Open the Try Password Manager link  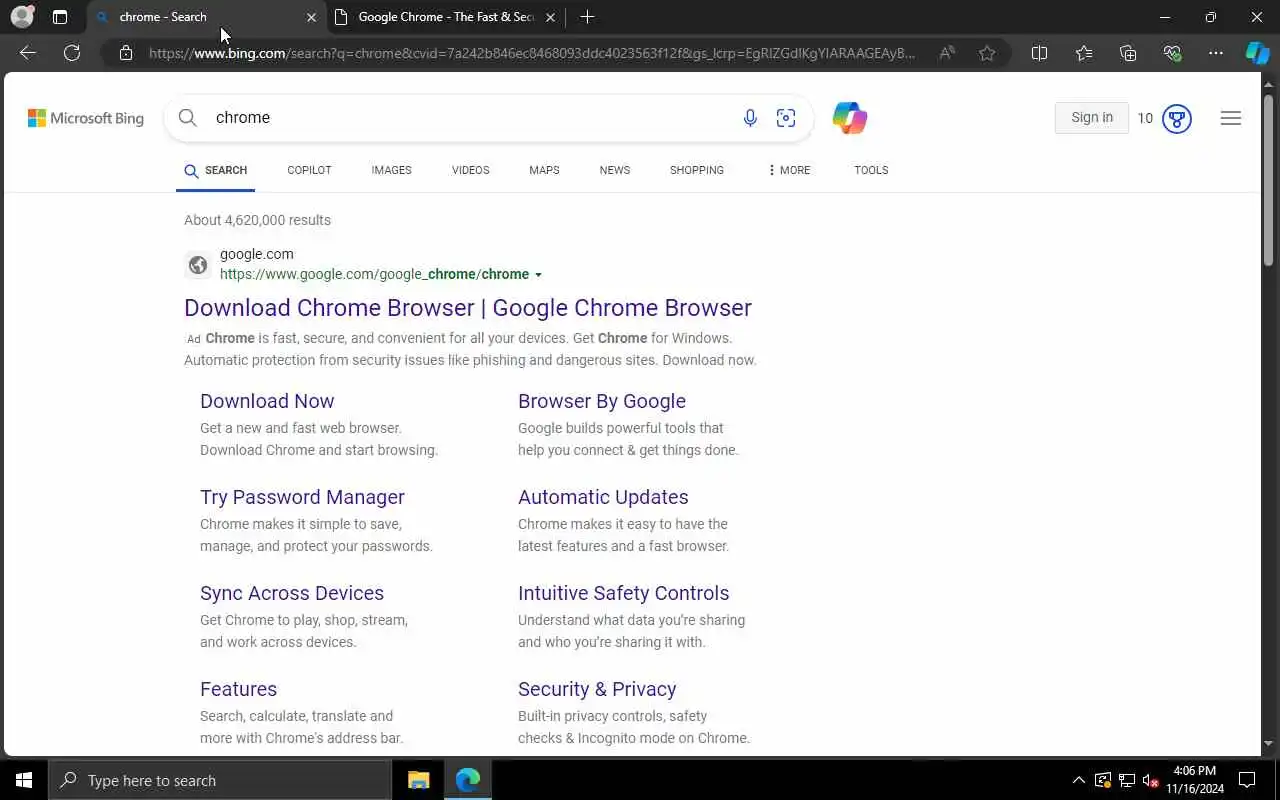tap(302, 497)
